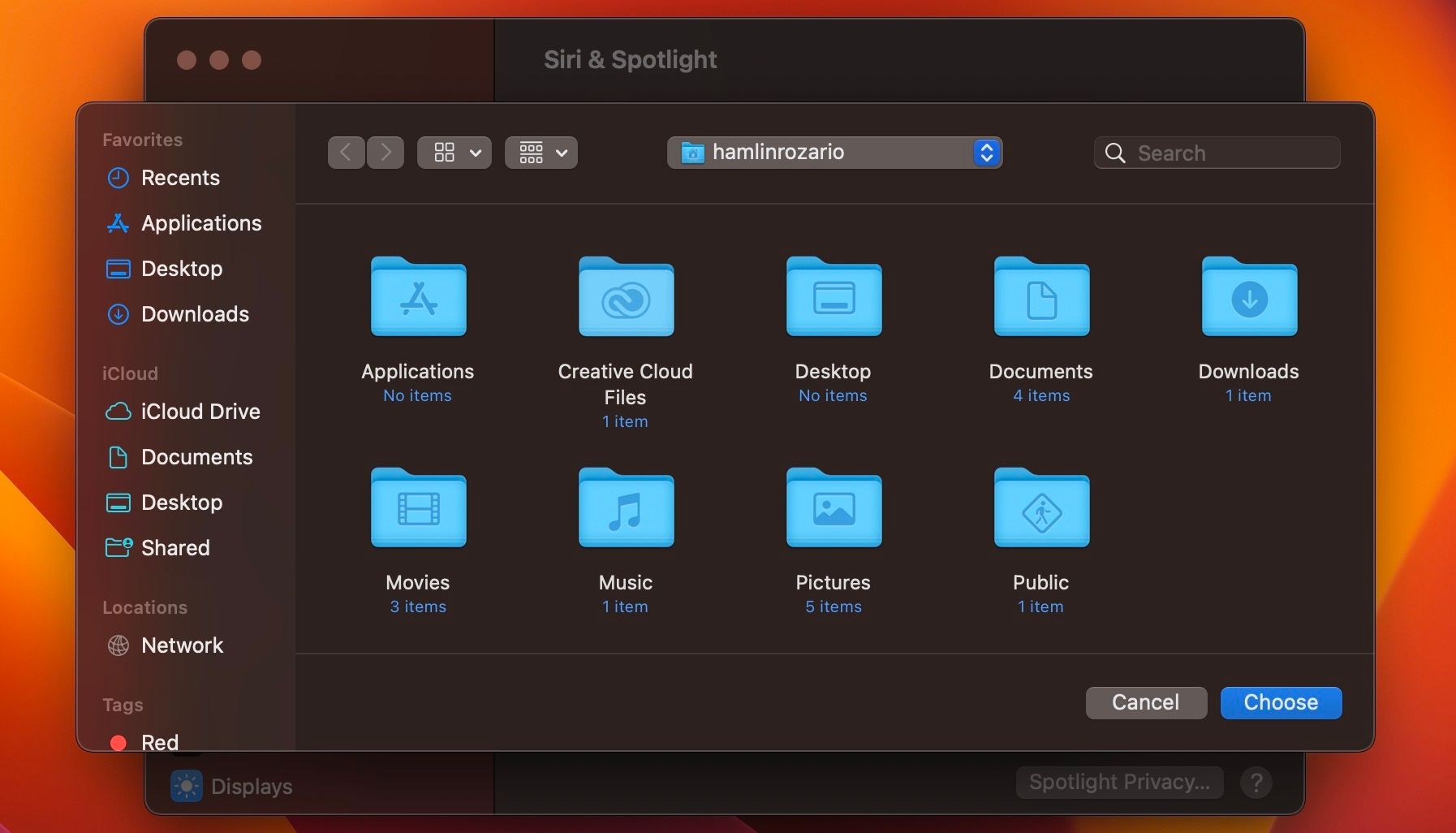This screenshot has width=1456, height=833.
Task: Select the Public folder icon
Action: click(x=1040, y=508)
